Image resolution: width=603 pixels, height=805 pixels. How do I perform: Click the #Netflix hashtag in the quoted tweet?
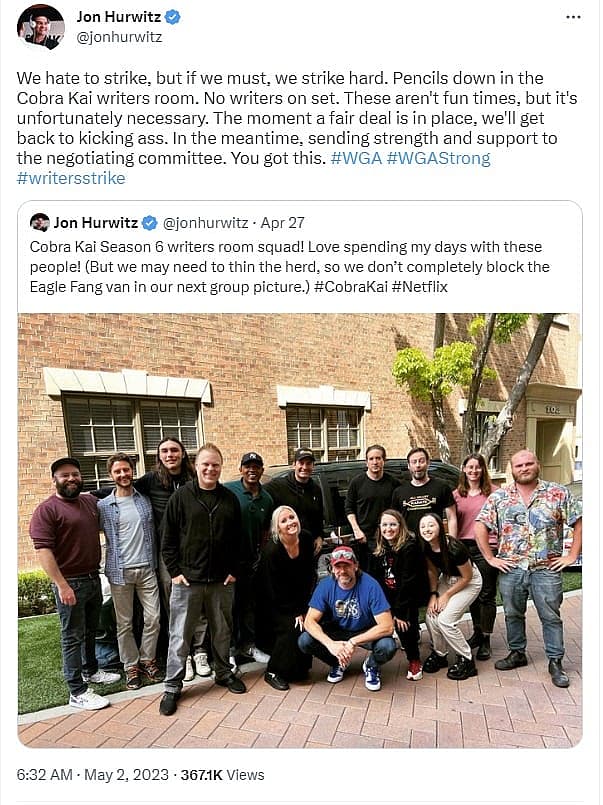coord(420,286)
